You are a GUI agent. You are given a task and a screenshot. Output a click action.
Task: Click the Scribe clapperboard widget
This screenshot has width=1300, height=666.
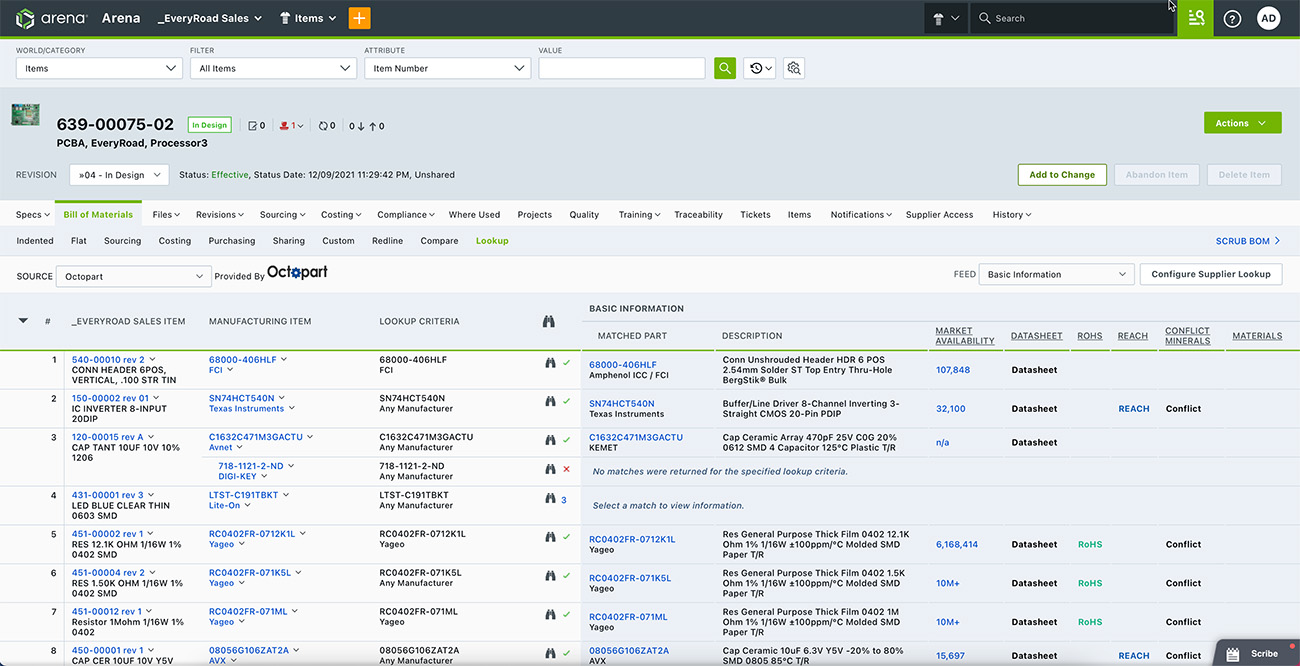click(1257, 653)
